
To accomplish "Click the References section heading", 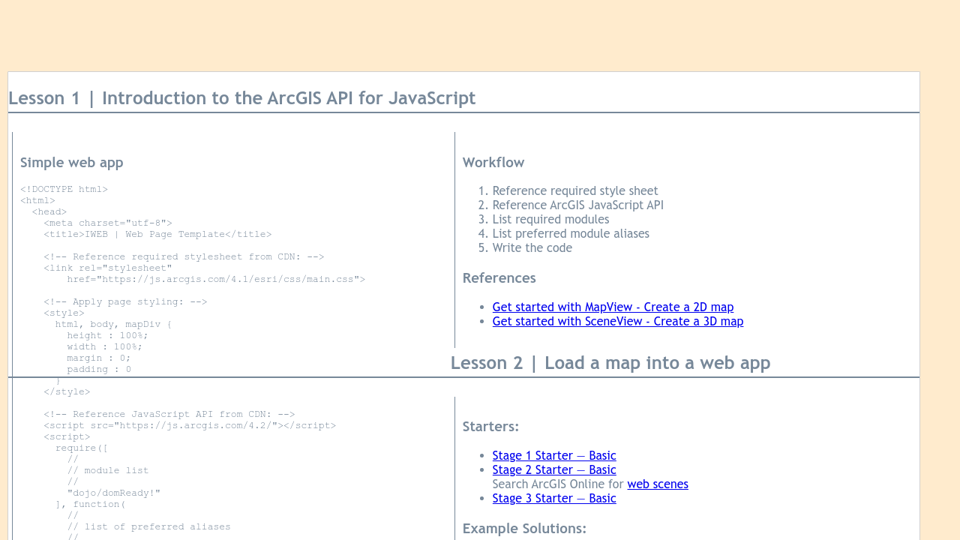I will [499, 278].
